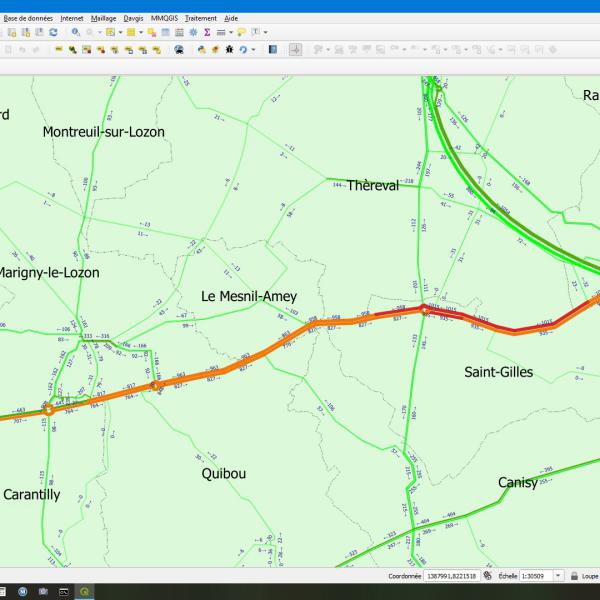Click the yellow map tips icon
The height and width of the screenshot is (600, 600).
[242, 32]
